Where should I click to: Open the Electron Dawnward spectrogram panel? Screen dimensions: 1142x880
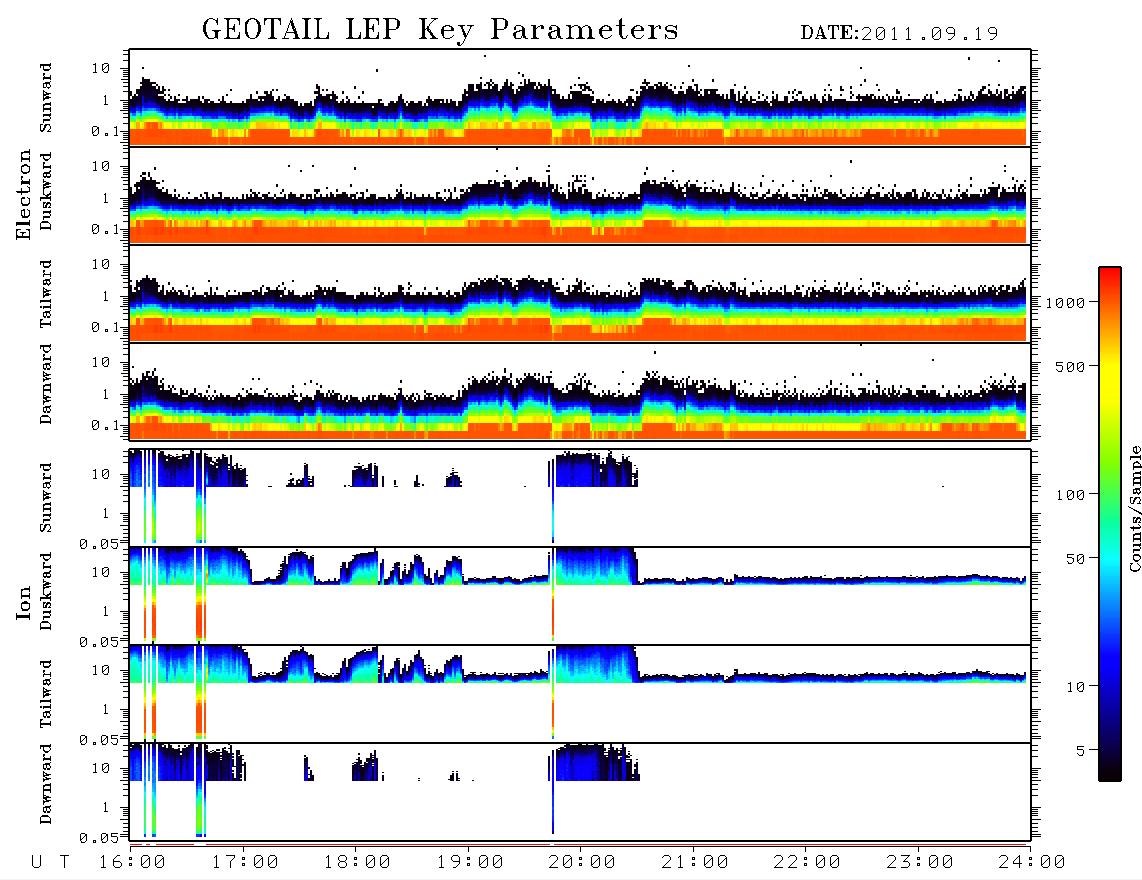coord(580,391)
